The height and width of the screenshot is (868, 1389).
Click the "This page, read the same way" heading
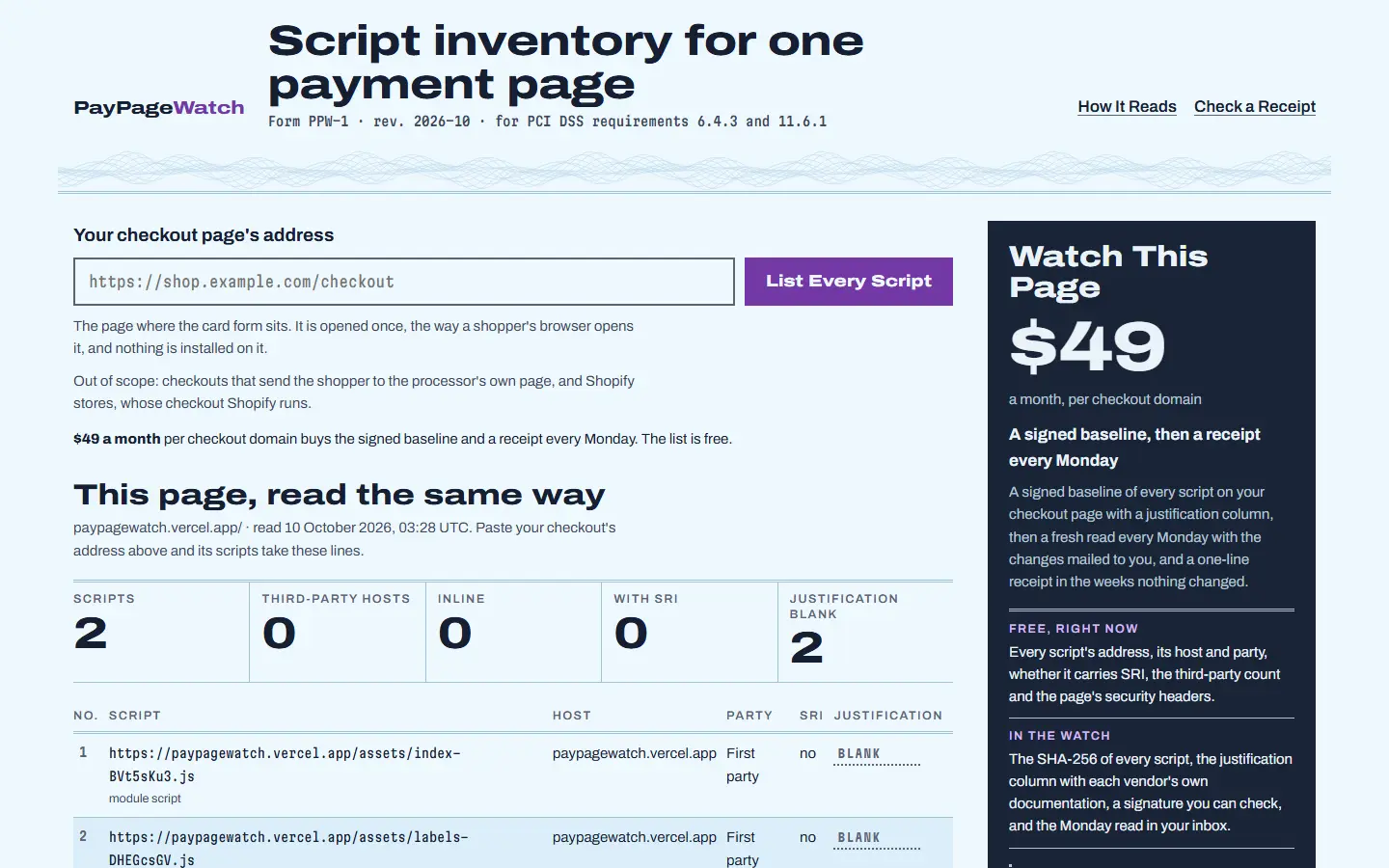(339, 495)
